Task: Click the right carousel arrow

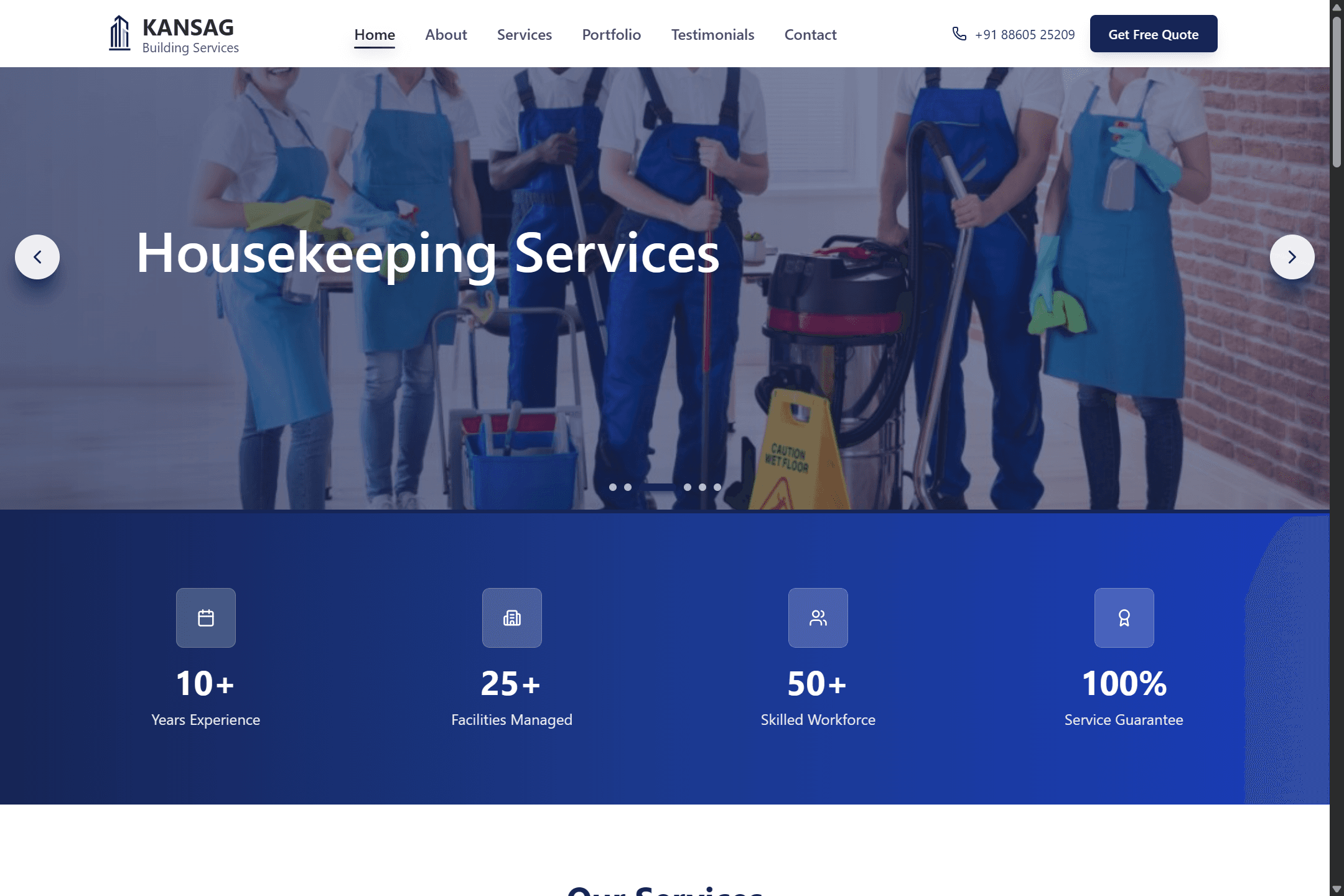Action: tap(1294, 256)
